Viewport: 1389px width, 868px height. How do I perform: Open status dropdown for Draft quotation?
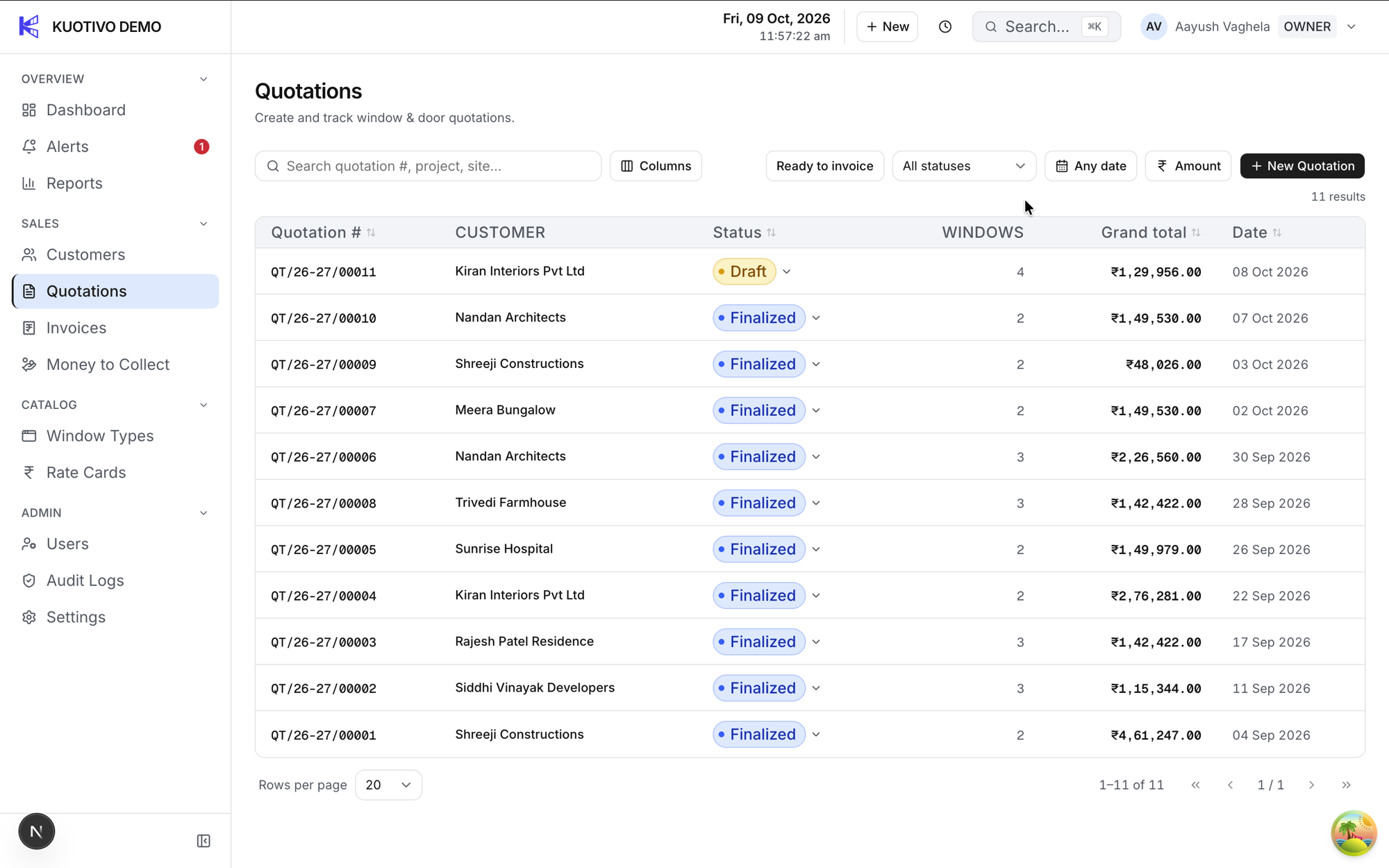787,272
